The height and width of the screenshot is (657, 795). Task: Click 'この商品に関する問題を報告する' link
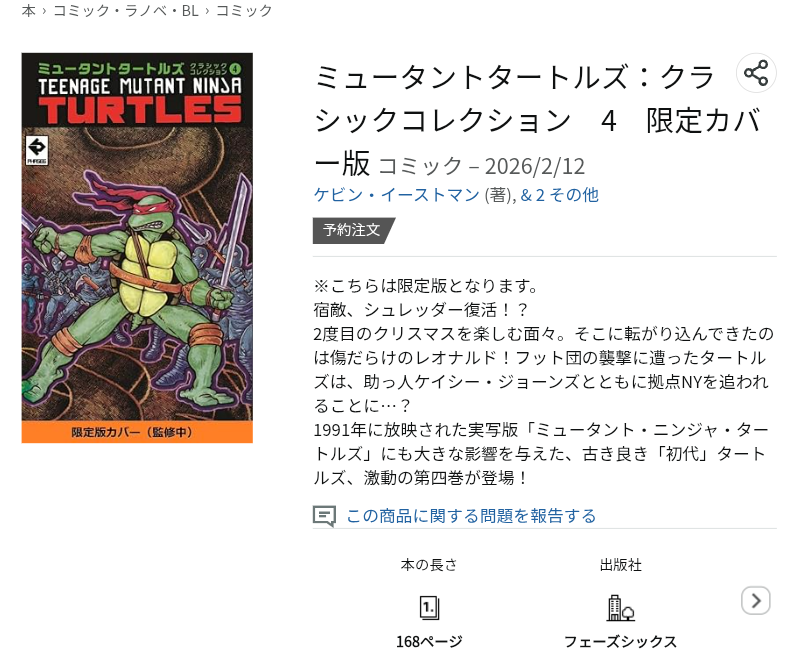(x=471, y=516)
